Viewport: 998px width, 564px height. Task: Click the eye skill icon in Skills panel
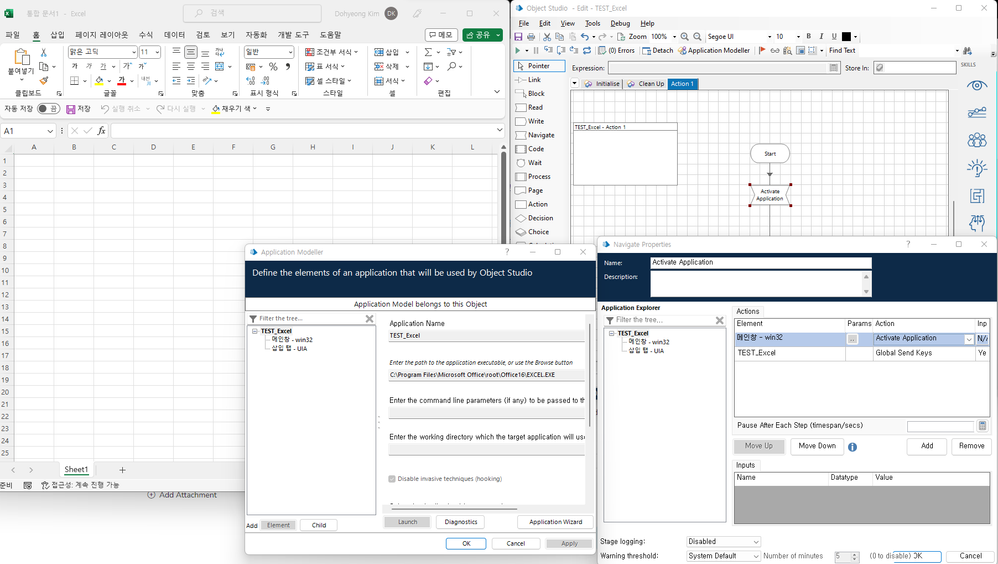[x=976, y=85]
